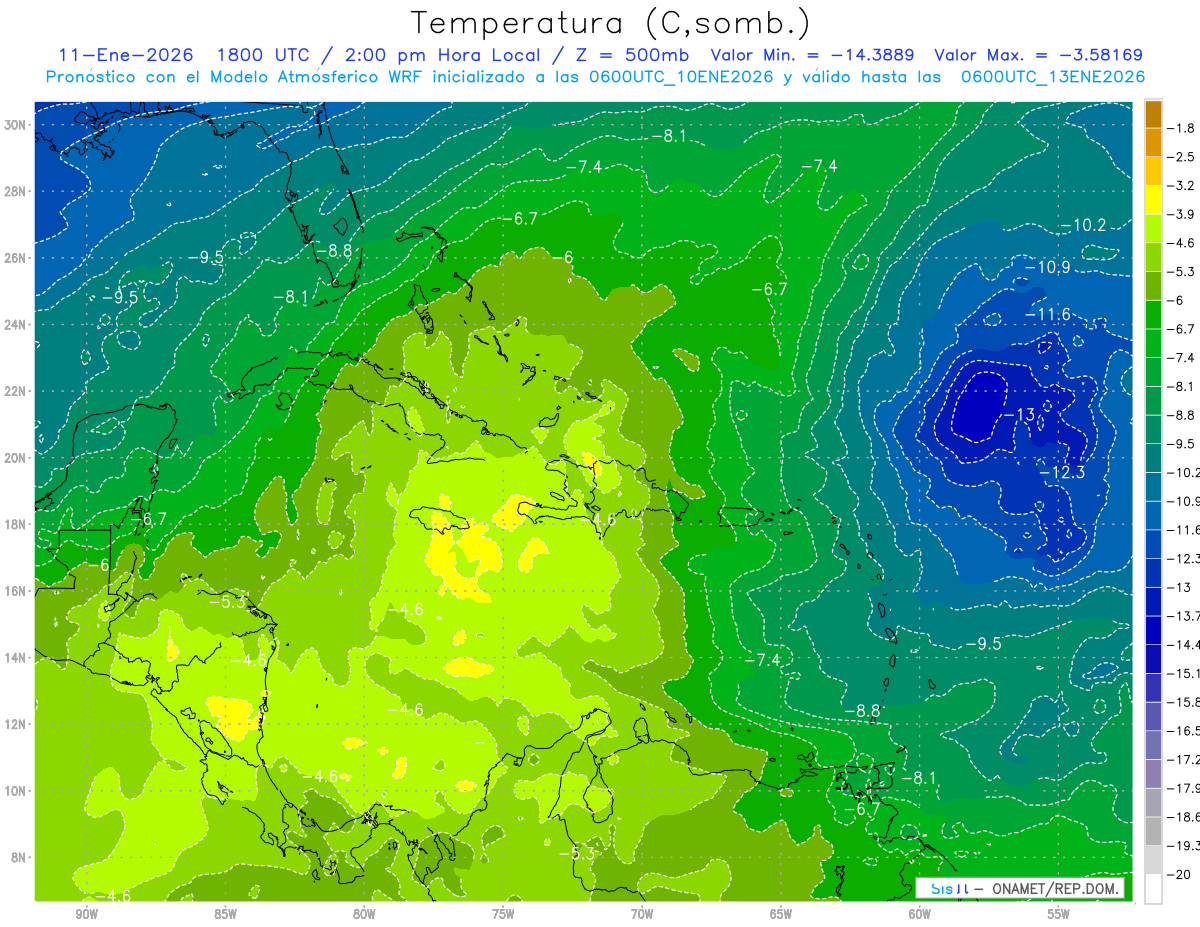Click the gray legend swatch between -17.9 and -18.6

[1153, 802]
